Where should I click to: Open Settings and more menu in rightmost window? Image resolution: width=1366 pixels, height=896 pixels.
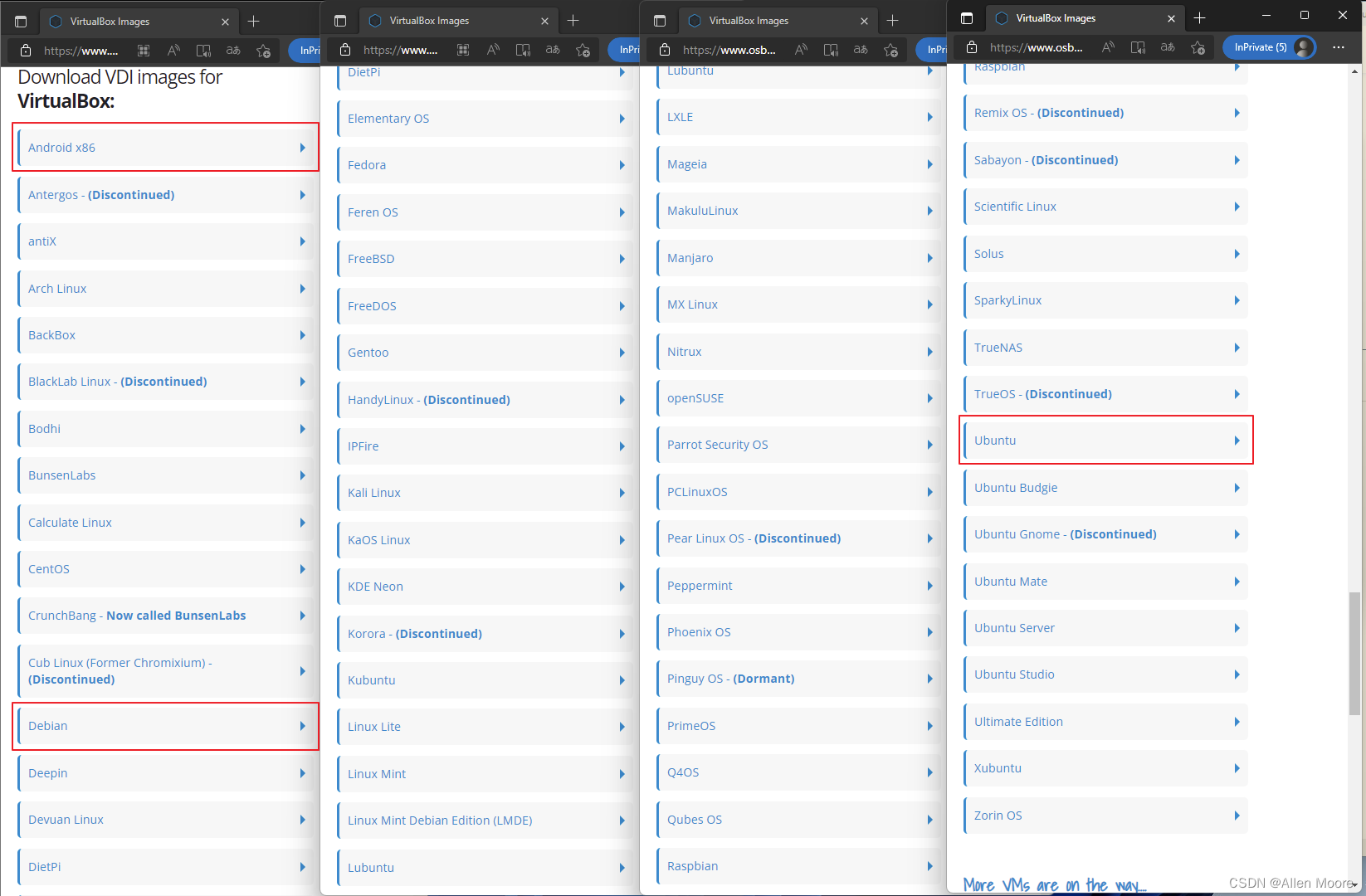(x=1339, y=47)
